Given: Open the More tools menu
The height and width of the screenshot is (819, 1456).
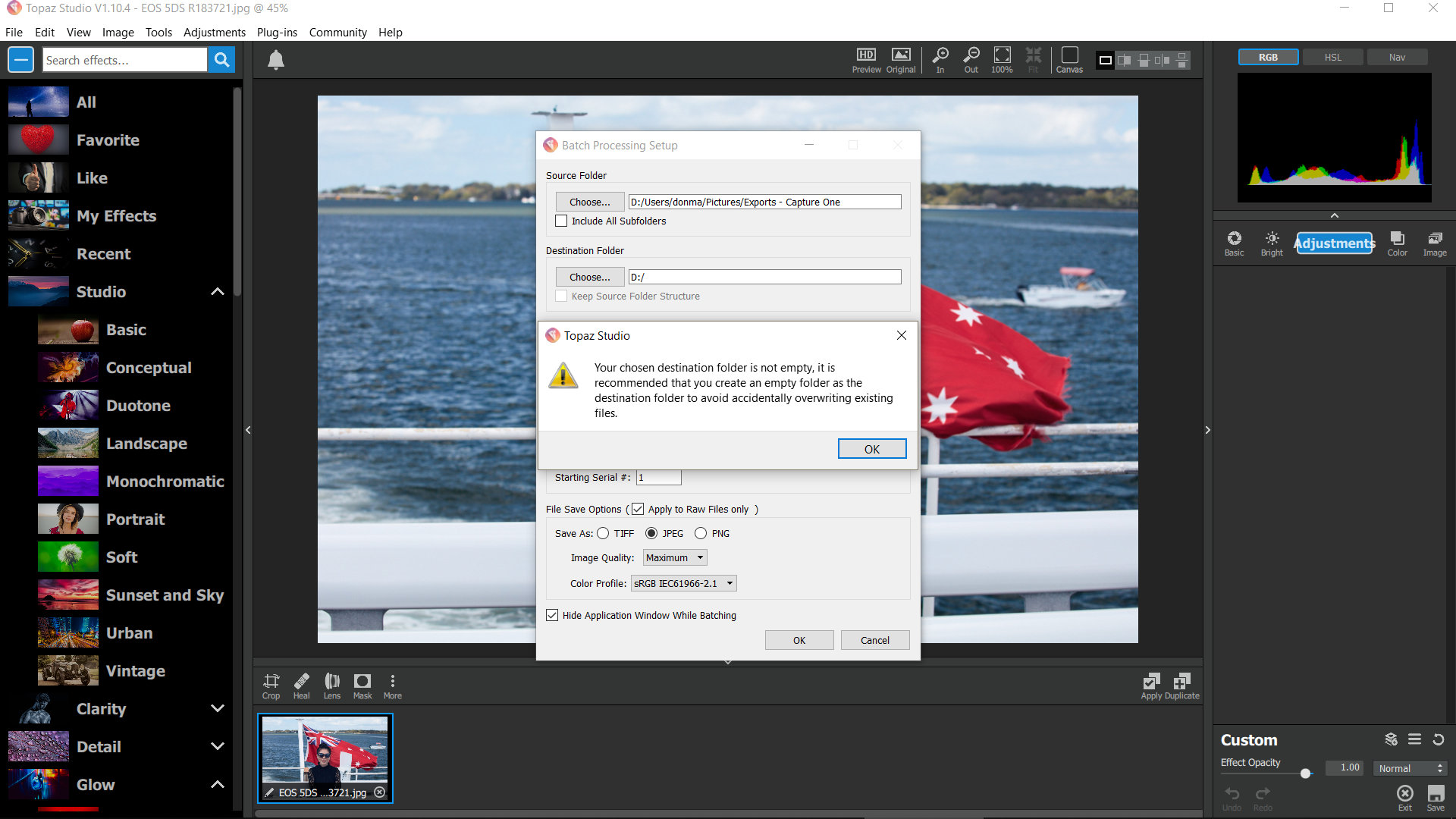Looking at the screenshot, I should click(x=393, y=686).
